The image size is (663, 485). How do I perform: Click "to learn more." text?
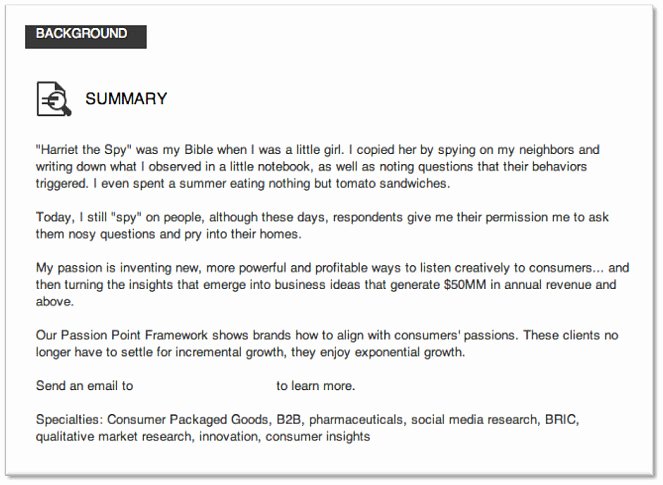316,386
